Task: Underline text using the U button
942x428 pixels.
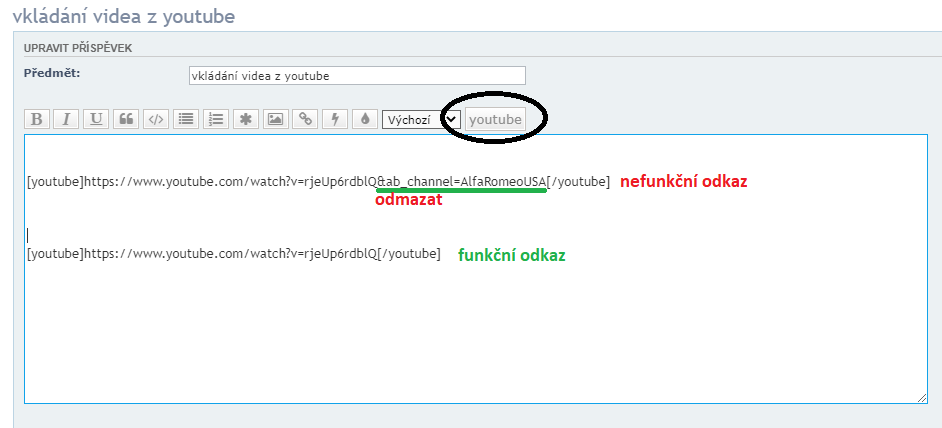Action: click(x=96, y=119)
